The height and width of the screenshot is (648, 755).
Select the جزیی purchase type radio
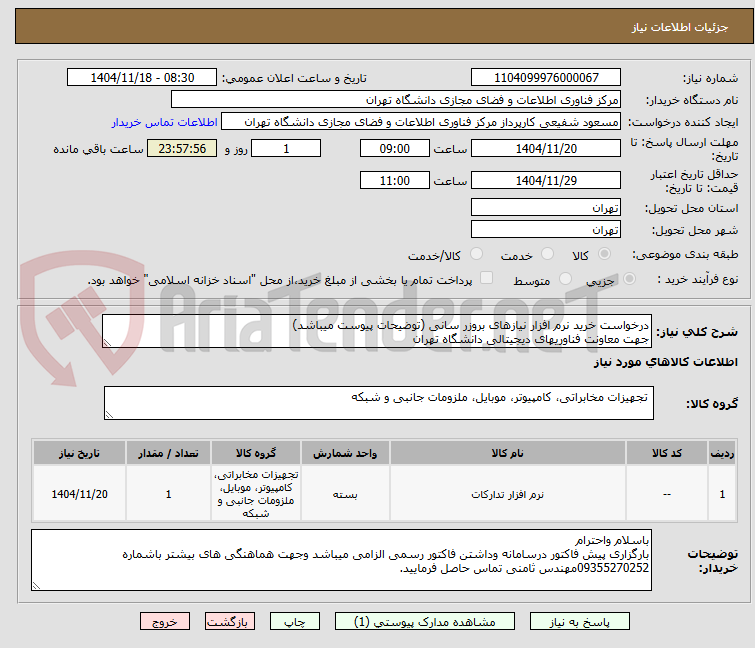[x=629, y=279]
